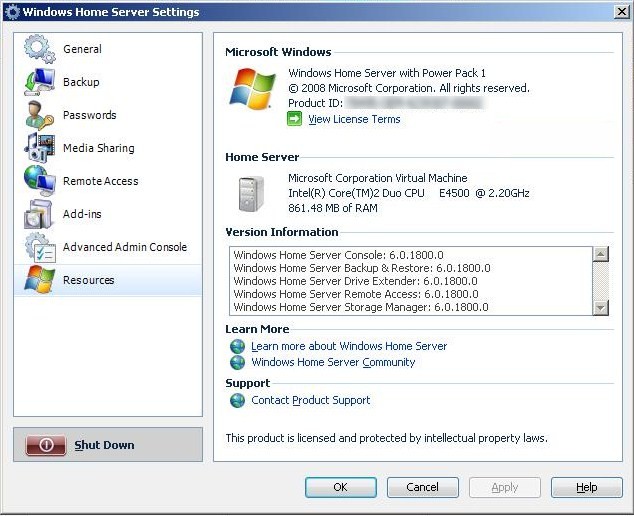
Task: Click the General gear icon
Action: (39, 49)
